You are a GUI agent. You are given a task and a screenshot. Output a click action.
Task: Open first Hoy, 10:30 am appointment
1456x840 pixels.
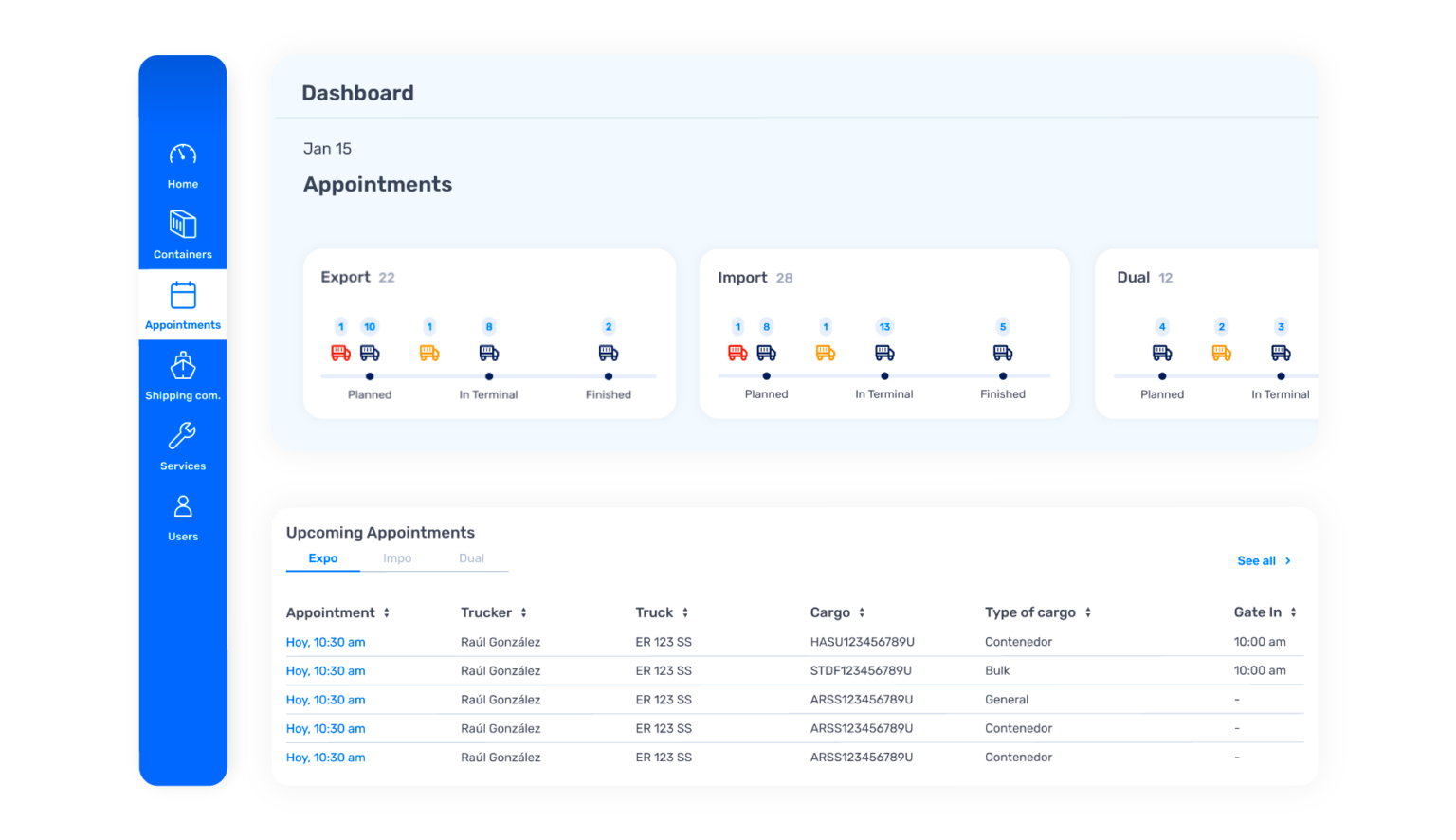pyautogui.click(x=325, y=642)
